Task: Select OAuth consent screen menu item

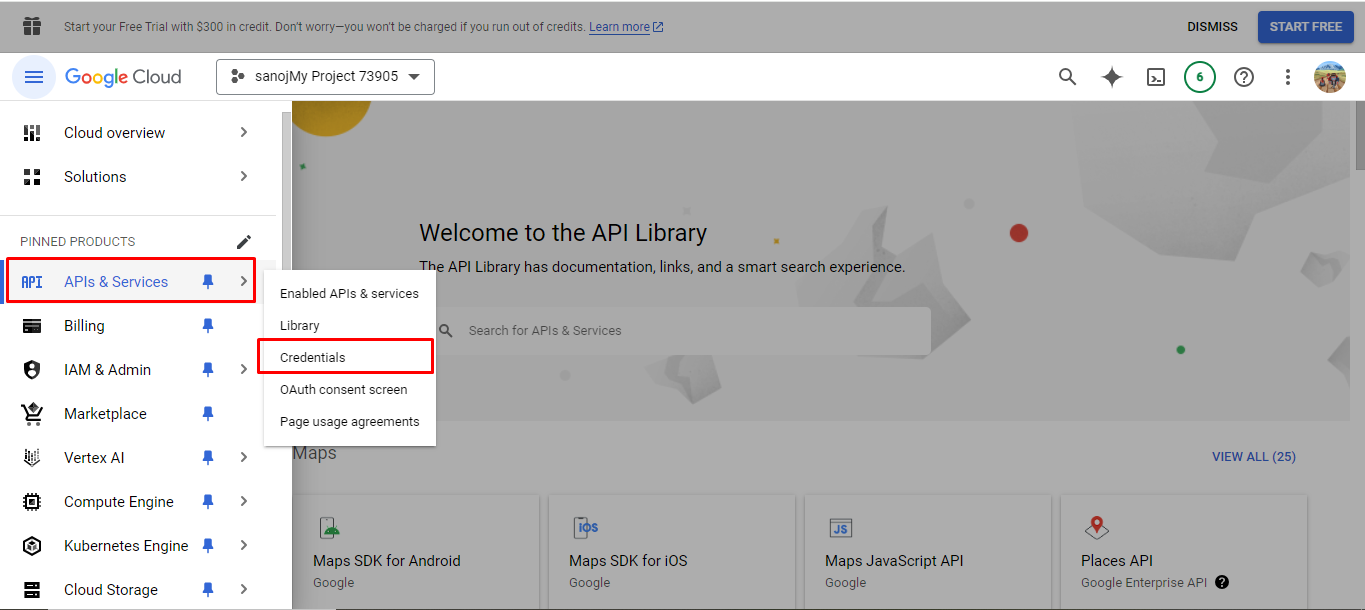Action: 343,390
